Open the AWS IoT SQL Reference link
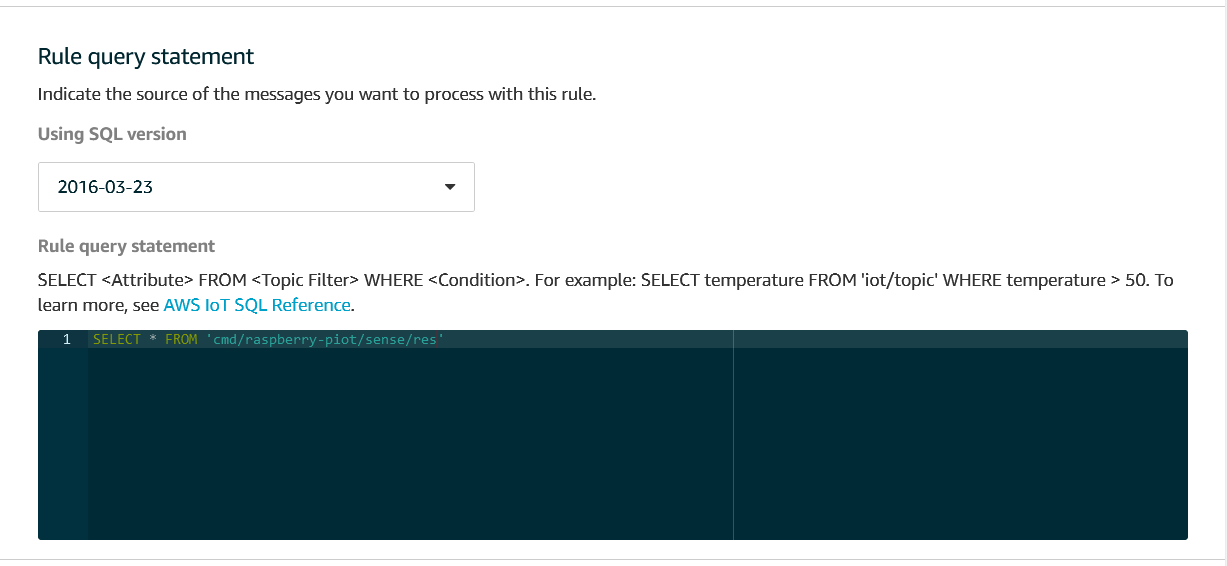The height and width of the screenshot is (566, 1227). pyautogui.click(x=257, y=305)
